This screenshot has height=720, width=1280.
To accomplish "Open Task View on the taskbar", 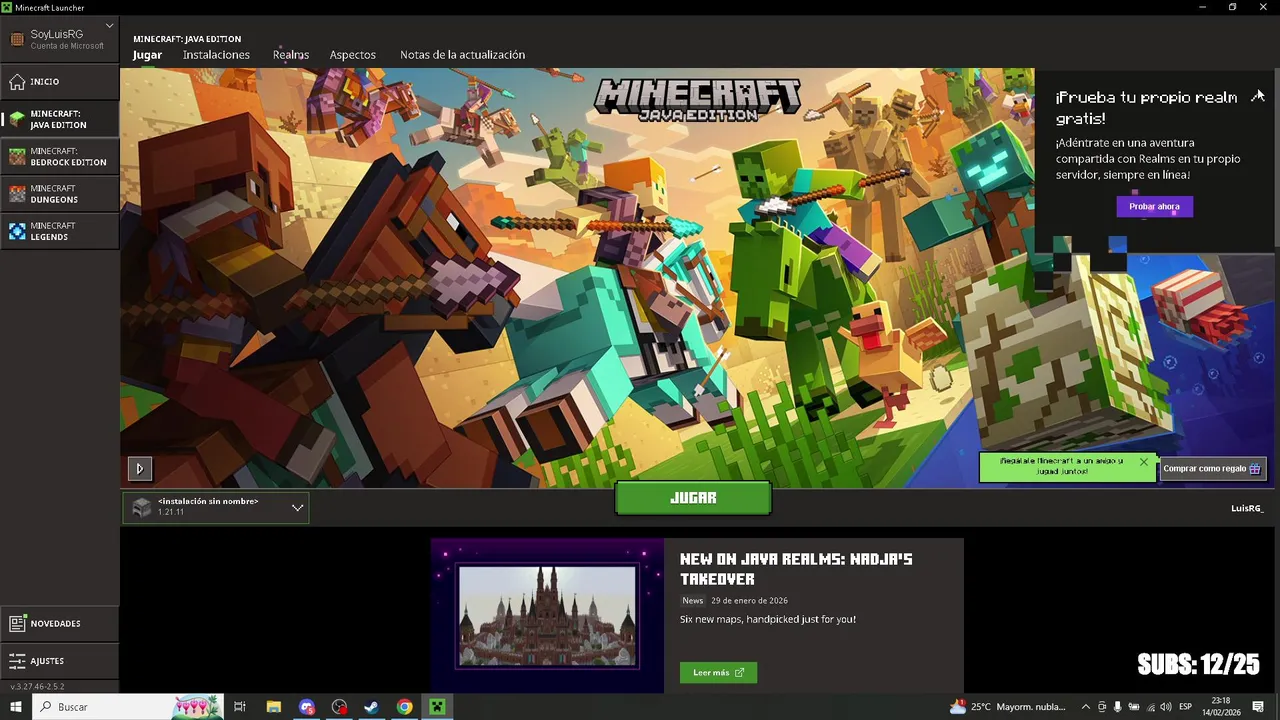I will [x=240, y=707].
